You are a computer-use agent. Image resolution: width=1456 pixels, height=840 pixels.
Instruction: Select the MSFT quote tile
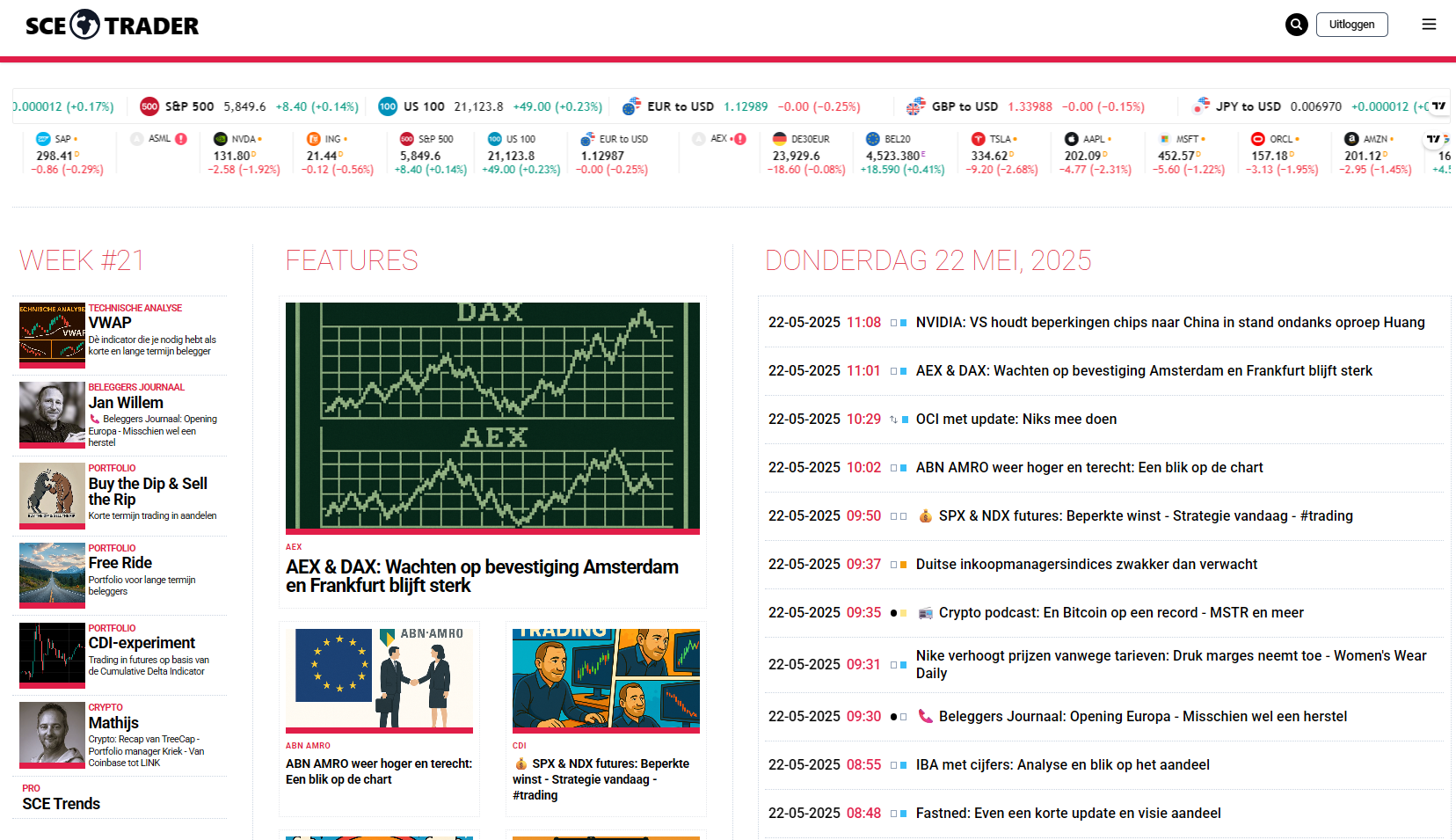1189,153
